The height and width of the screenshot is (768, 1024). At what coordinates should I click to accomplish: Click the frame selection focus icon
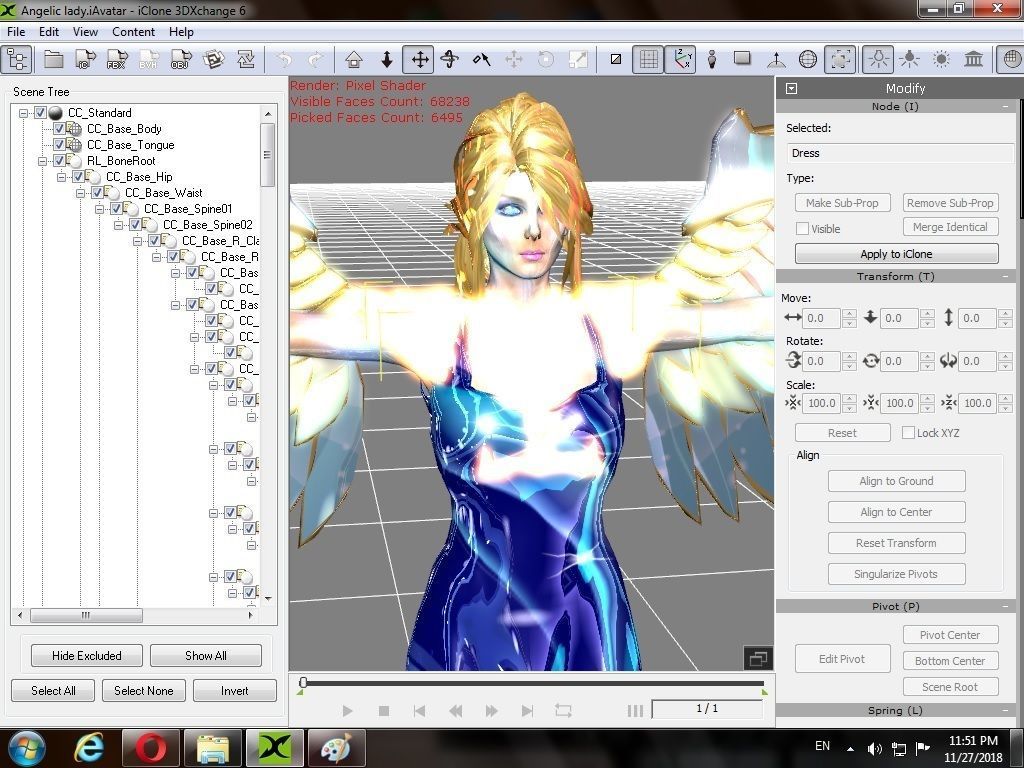pos(840,59)
